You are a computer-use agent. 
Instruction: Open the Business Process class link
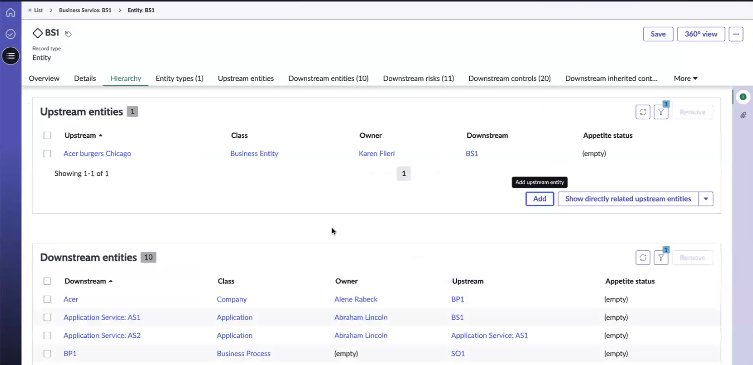tap(243, 353)
